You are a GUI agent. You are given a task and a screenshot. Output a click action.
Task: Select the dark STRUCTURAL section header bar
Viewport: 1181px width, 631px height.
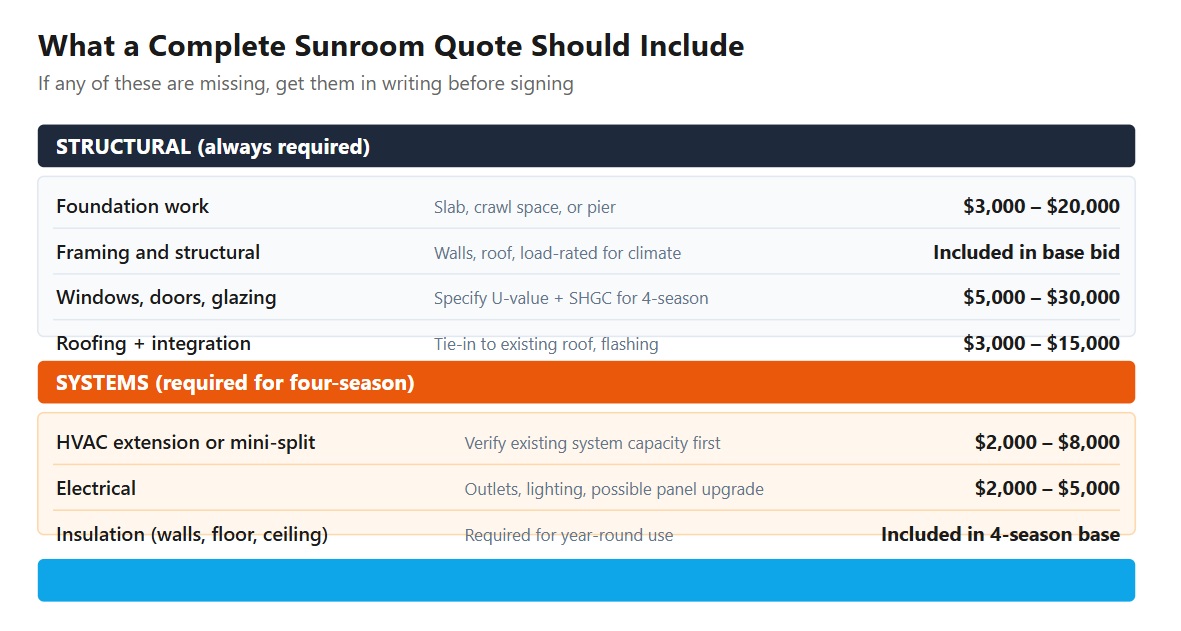click(585, 147)
